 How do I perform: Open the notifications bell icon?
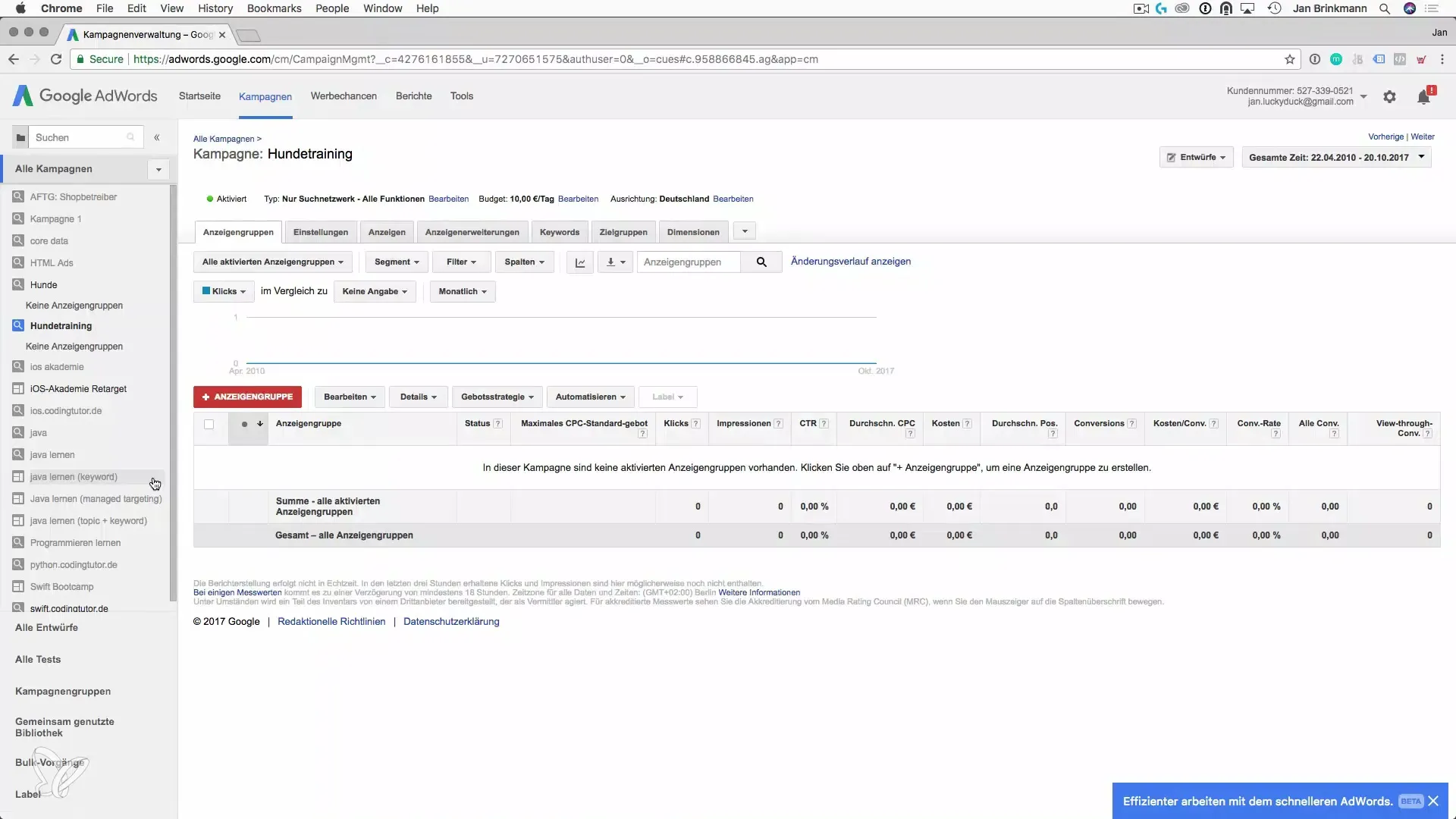pos(1423,97)
